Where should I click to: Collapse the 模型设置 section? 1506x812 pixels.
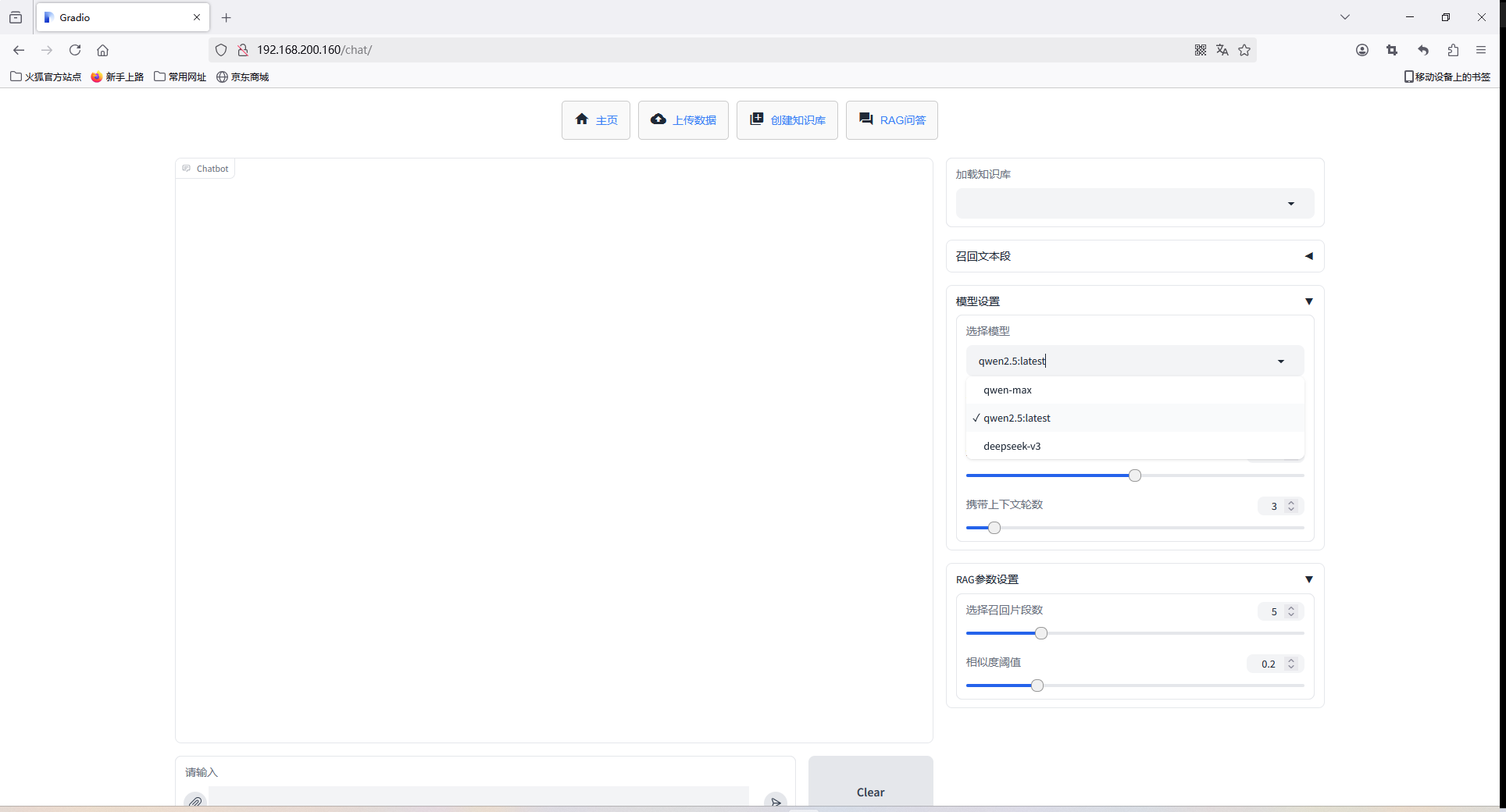1134,301
